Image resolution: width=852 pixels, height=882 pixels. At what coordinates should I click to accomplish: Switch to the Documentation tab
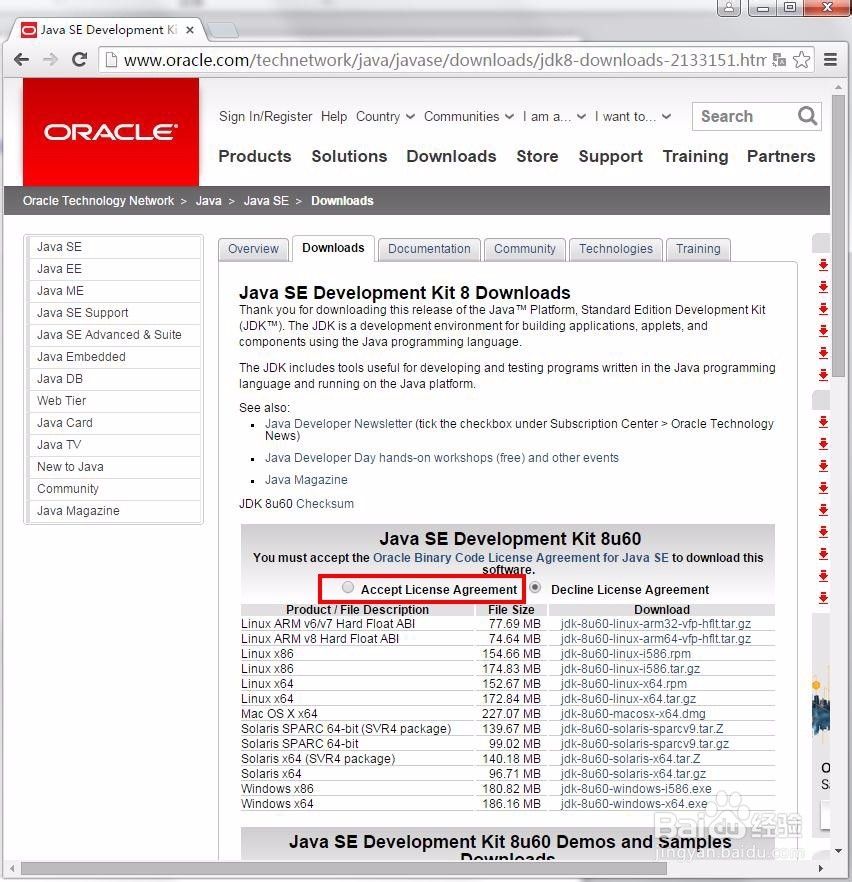[x=429, y=249]
